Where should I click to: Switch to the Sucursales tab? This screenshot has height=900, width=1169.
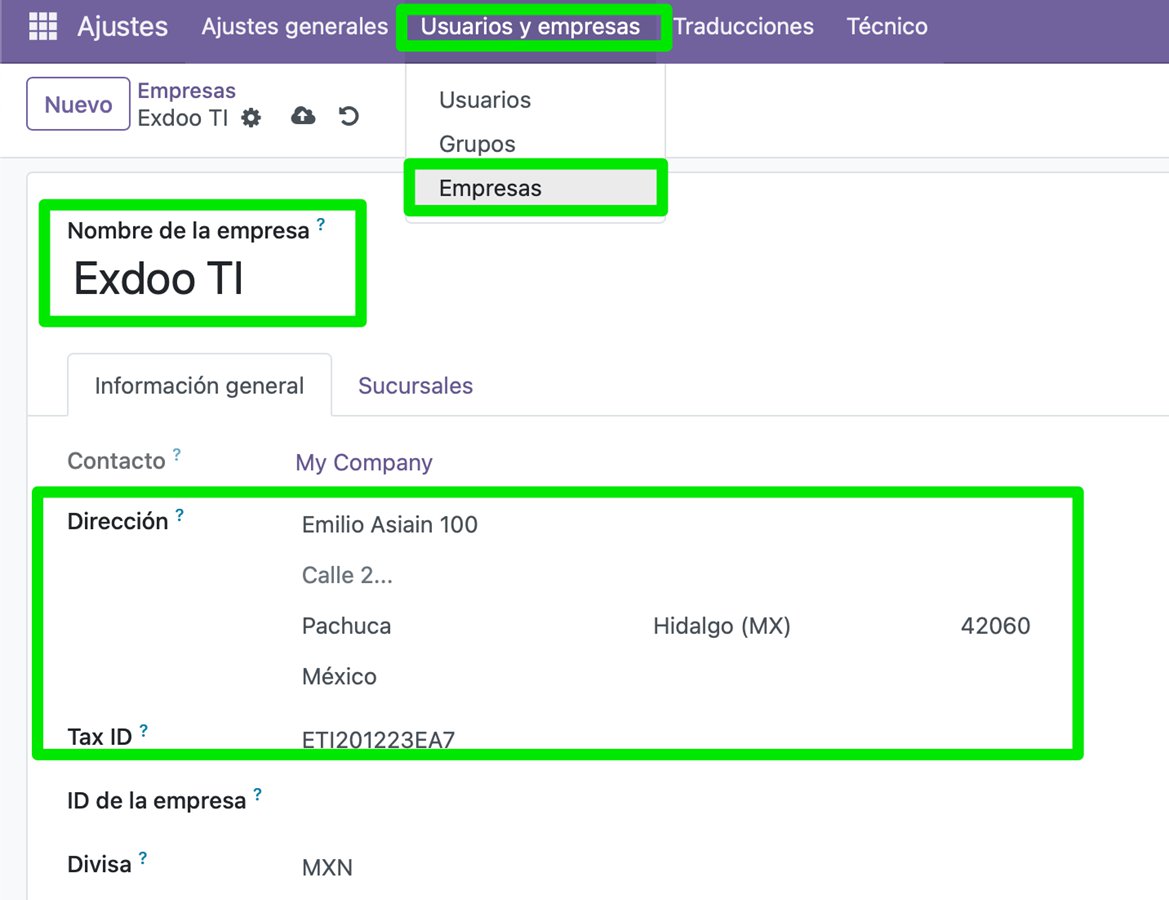[415, 386]
